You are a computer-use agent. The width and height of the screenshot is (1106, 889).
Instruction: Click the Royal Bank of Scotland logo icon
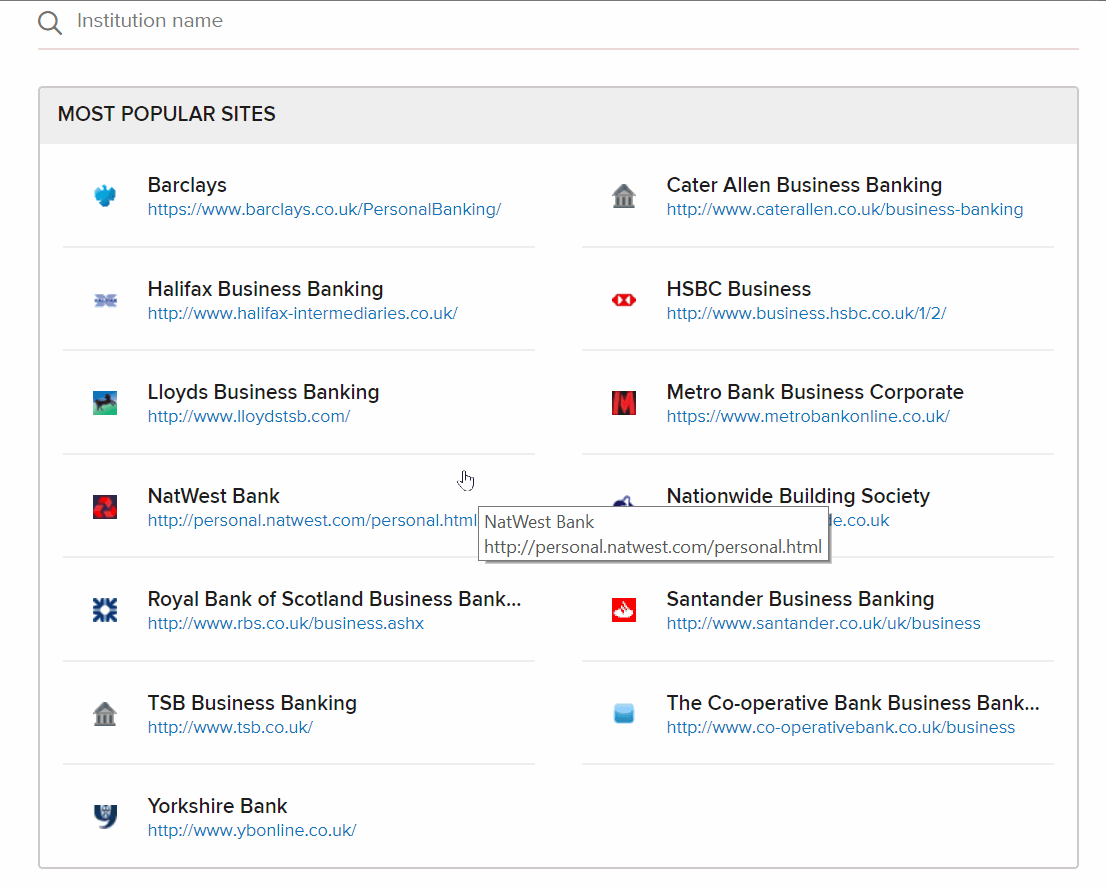(x=105, y=610)
